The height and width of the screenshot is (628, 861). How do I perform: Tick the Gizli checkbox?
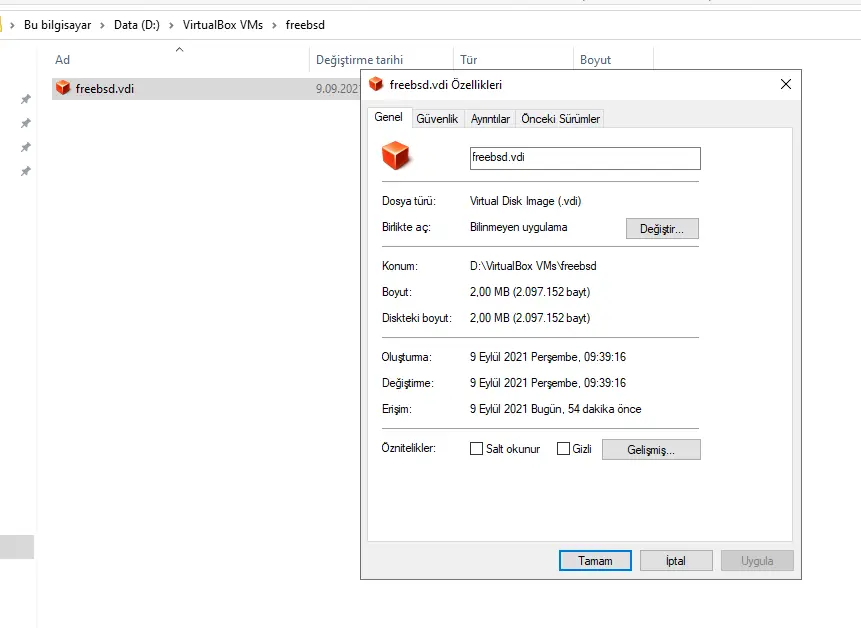(563, 448)
